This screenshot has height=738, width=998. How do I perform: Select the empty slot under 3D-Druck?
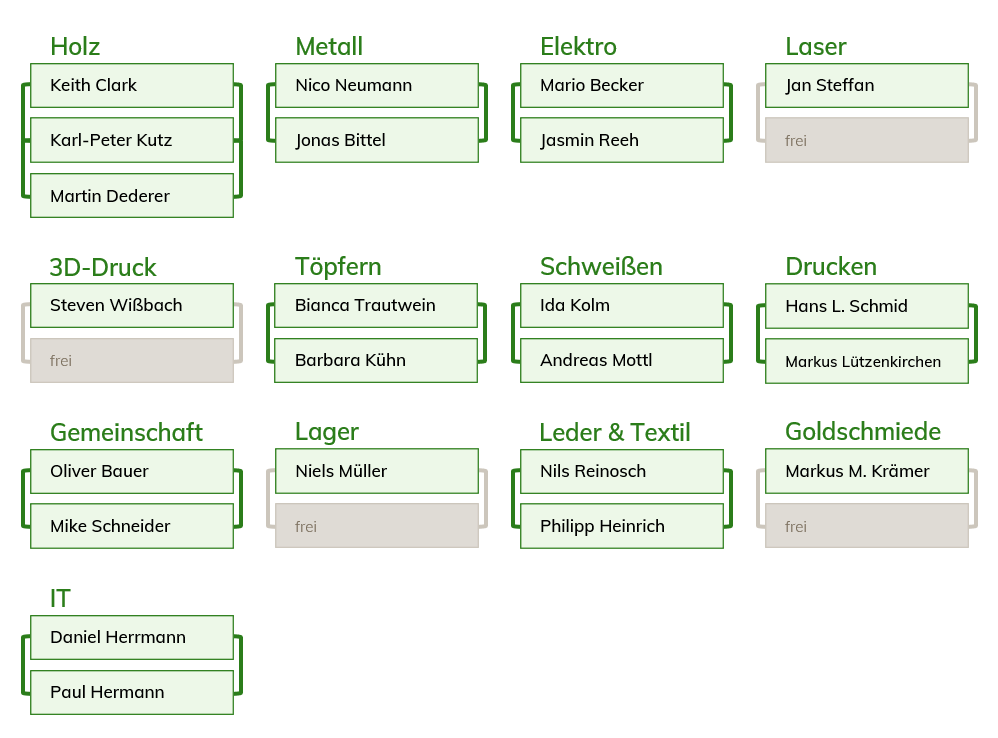pyautogui.click(x=132, y=360)
